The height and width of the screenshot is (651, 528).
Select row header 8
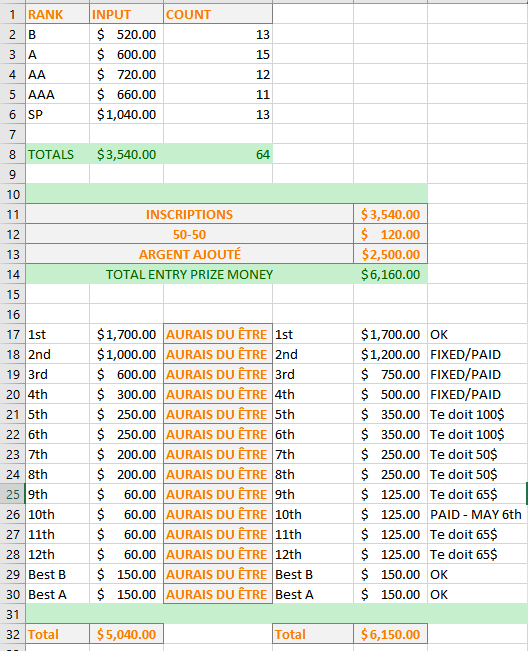(x=12, y=154)
